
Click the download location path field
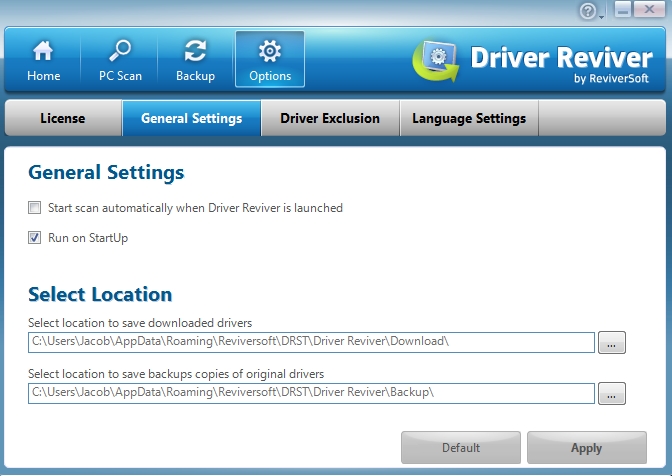point(312,342)
